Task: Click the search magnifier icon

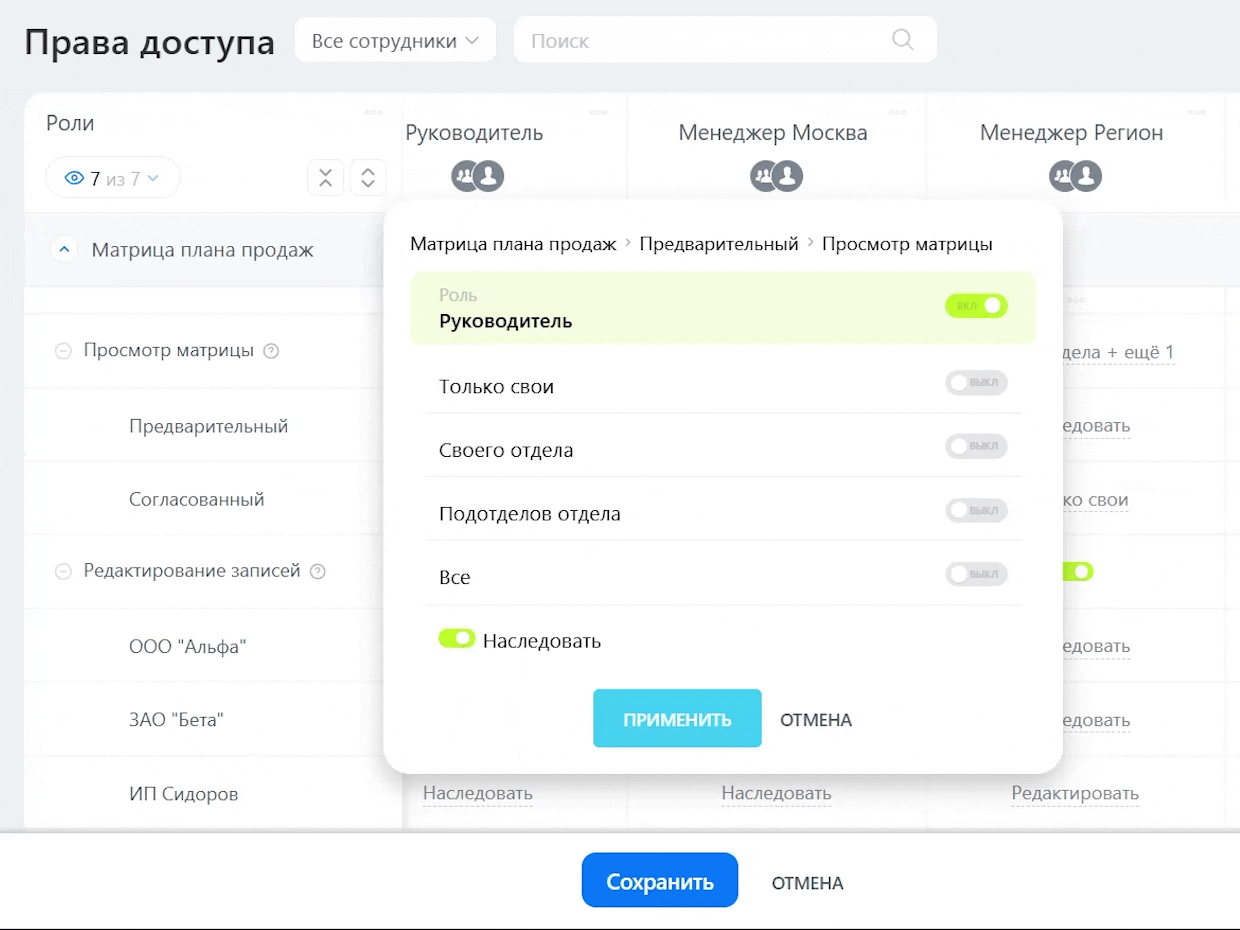Action: tap(902, 40)
